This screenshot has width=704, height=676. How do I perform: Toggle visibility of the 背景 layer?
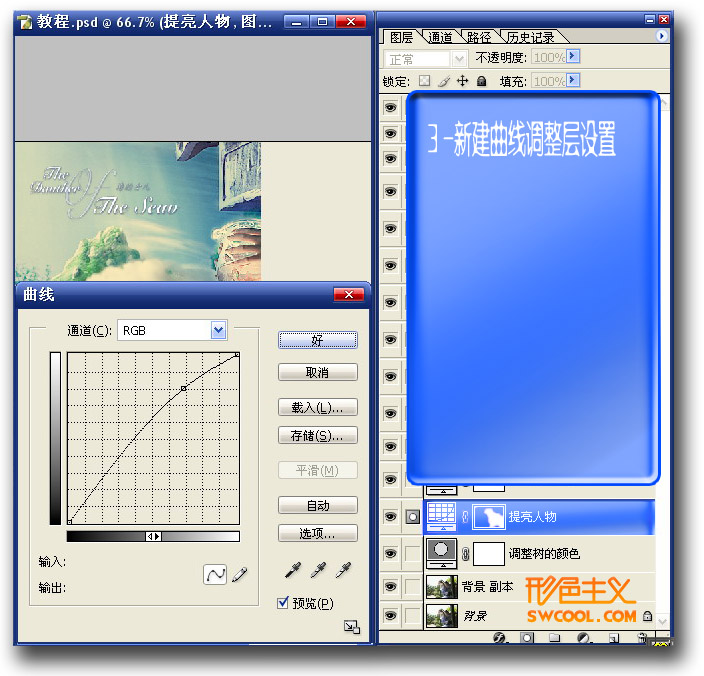tap(391, 615)
